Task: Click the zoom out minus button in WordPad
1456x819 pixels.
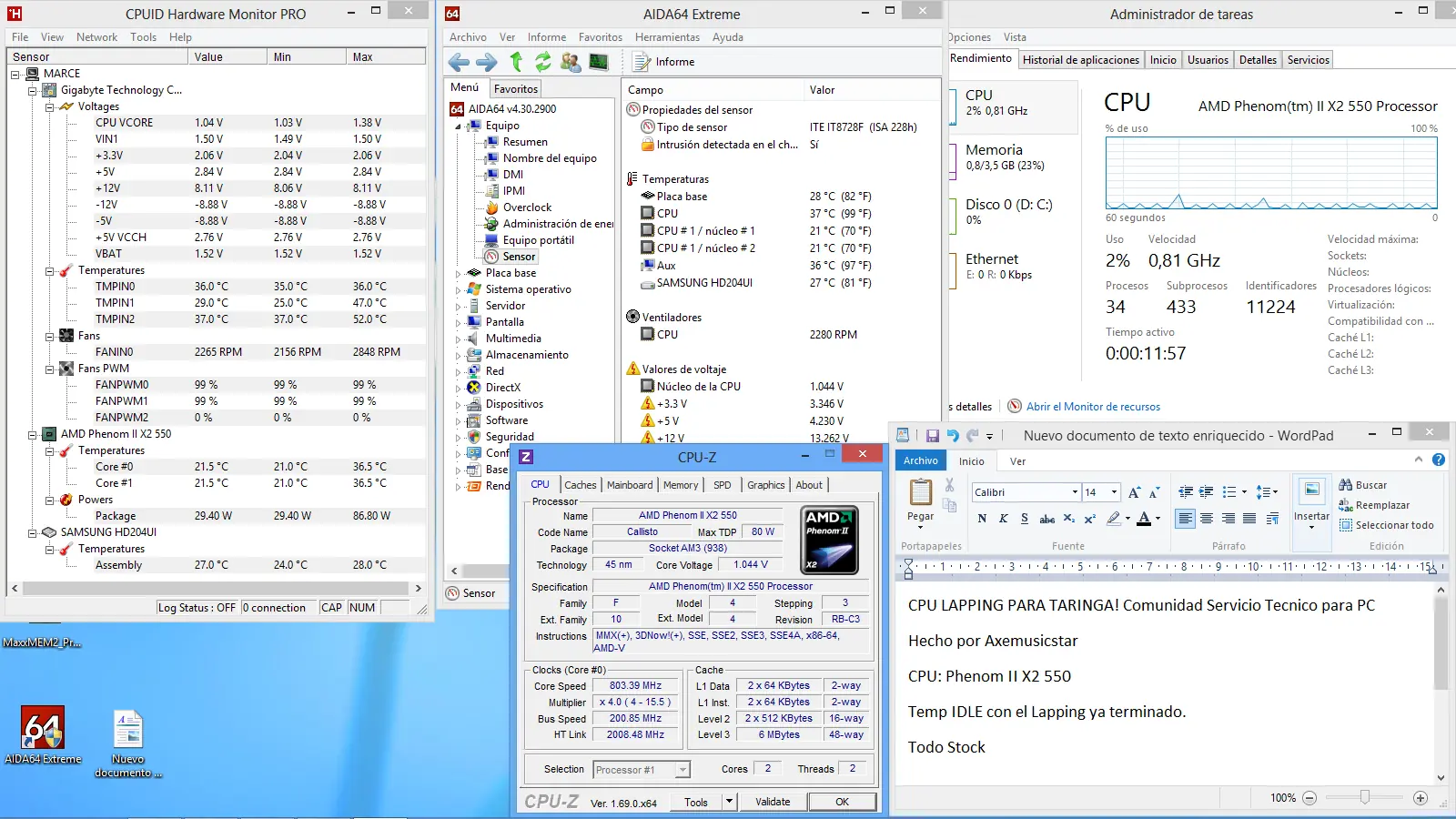Action: point(1309,798)
